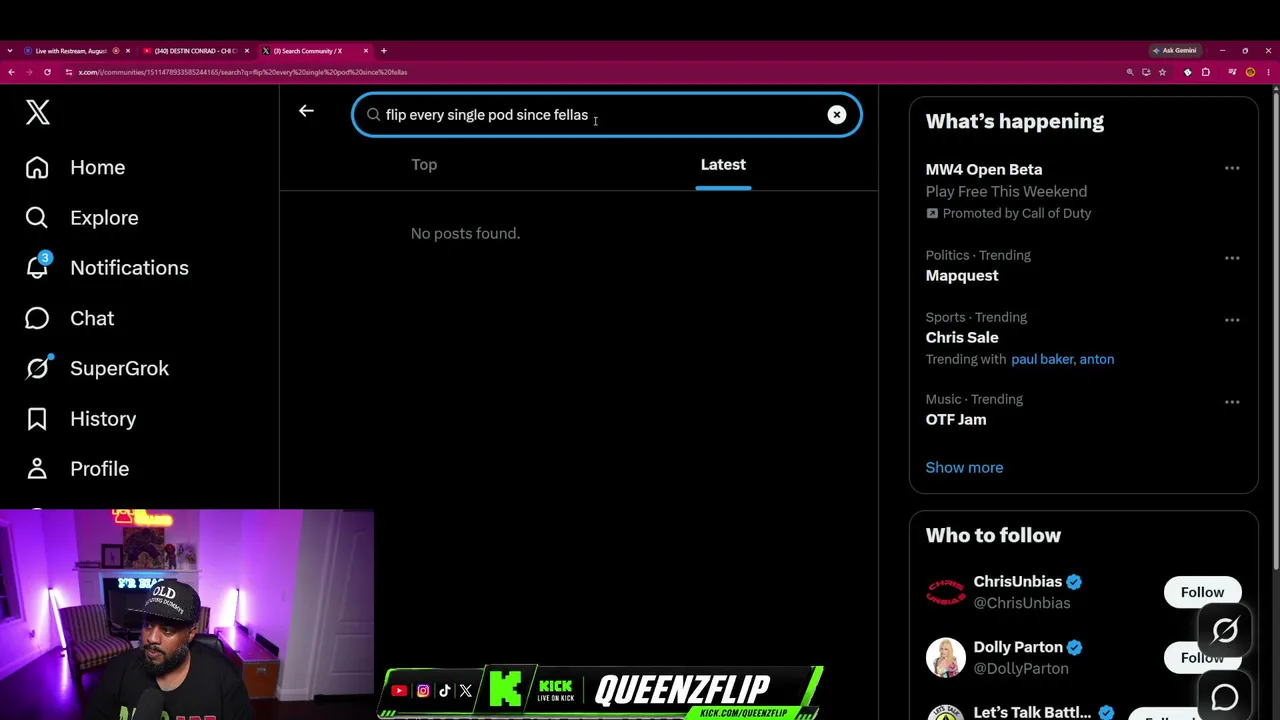Open more options for MW4 Open Beta

[x=1232, y=169]
